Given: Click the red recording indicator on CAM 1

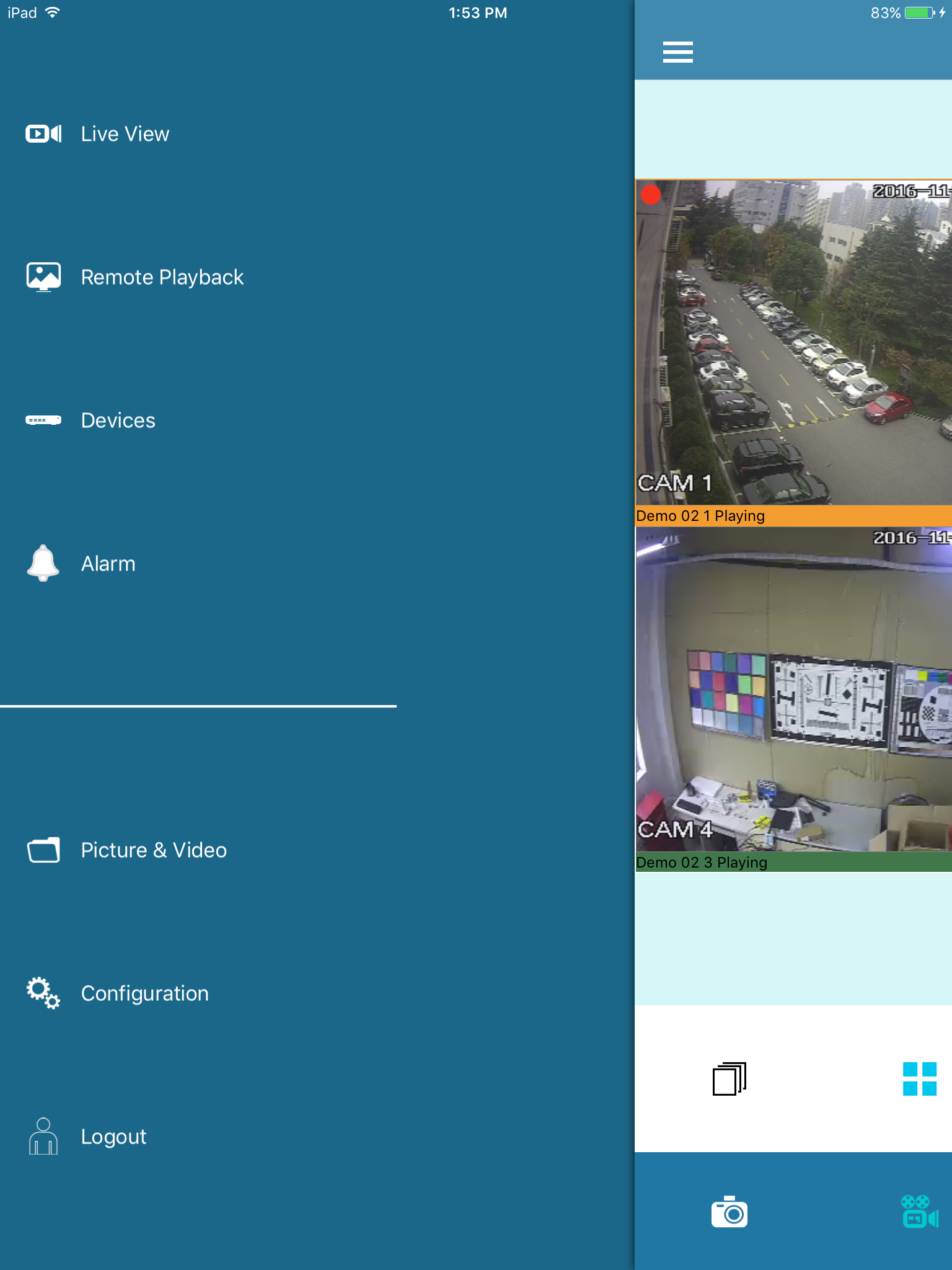Looking at the screenshot, I should (651, 195).
